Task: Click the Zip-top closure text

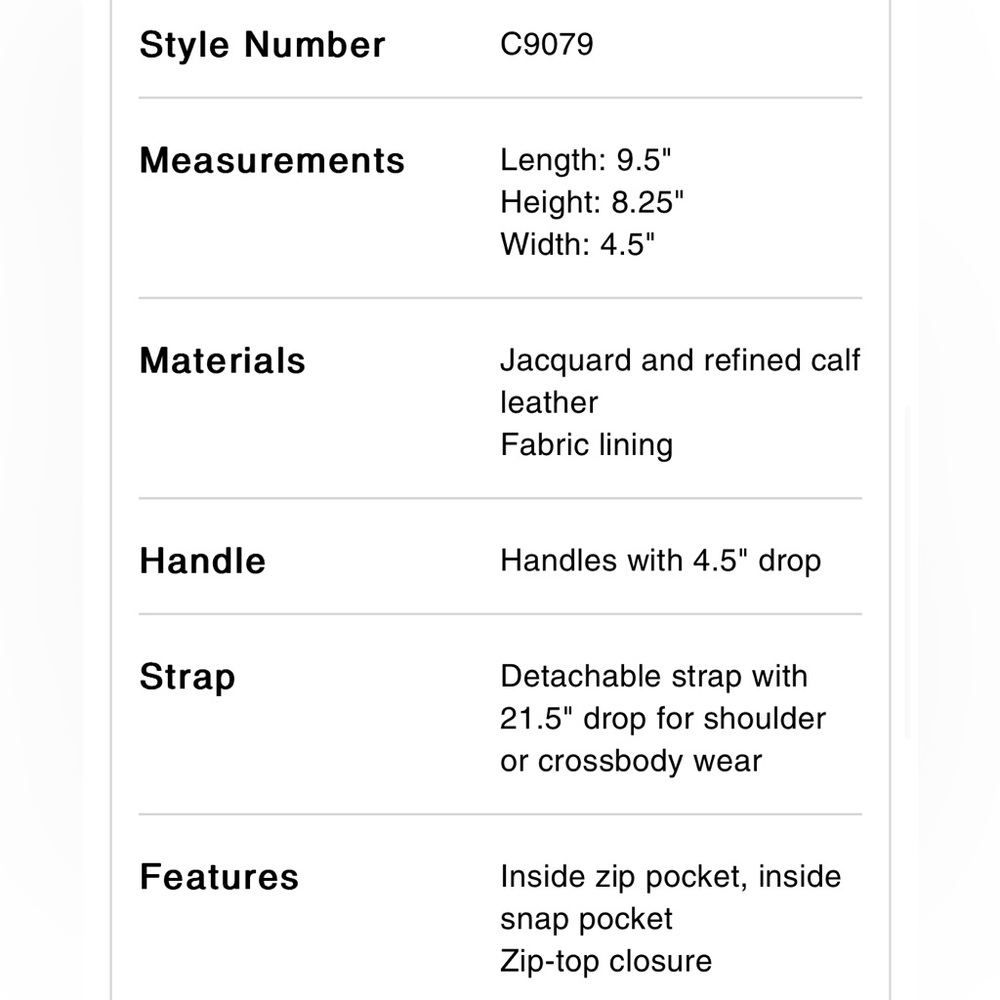Action: [606, 961]
